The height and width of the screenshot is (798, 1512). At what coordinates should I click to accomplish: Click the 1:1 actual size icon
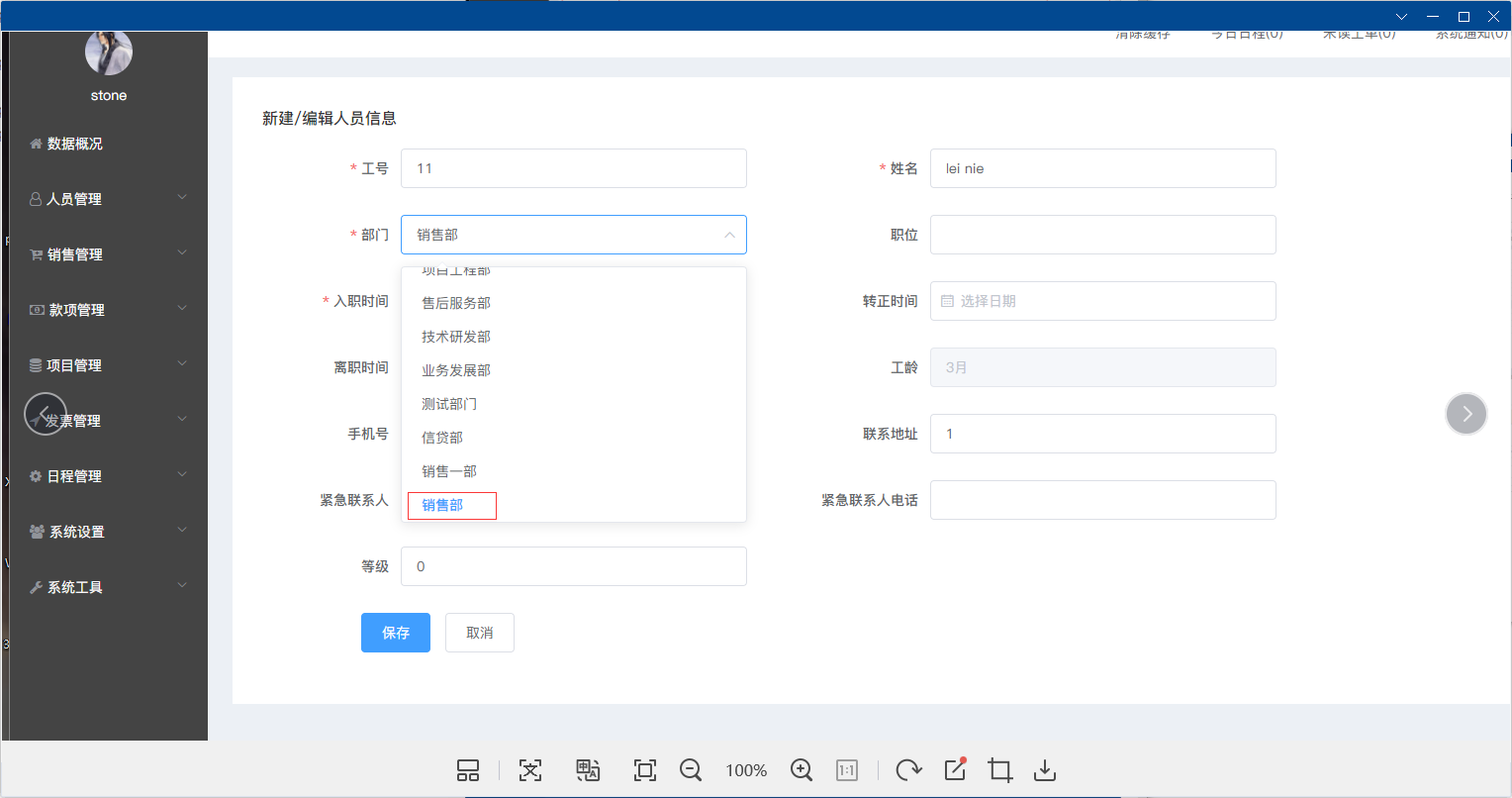tap(847, 770)
